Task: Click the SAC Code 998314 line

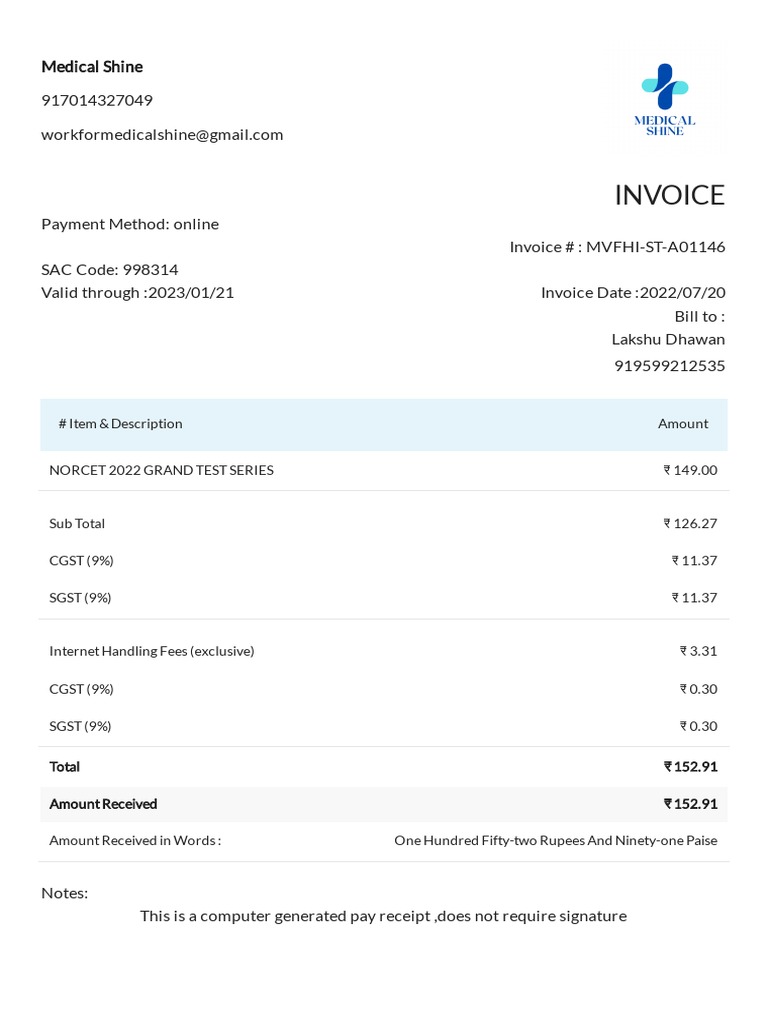Action: pos(110,270)
